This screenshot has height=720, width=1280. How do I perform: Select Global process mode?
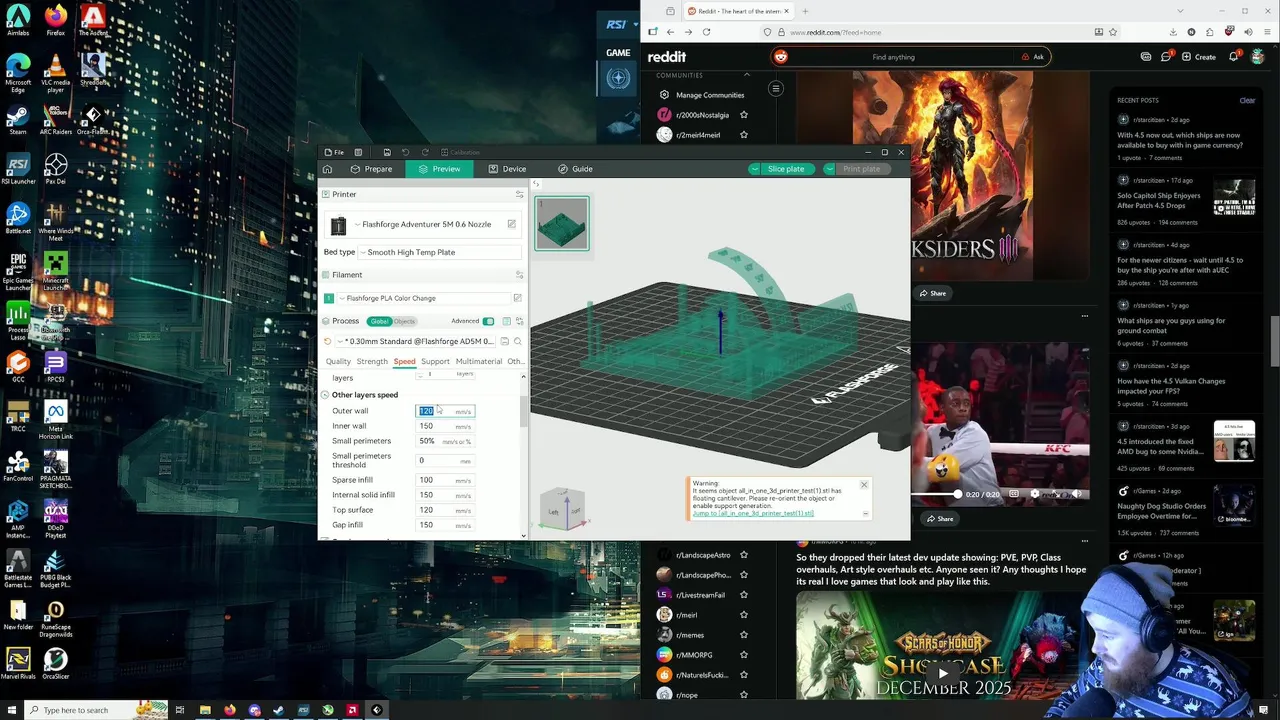(x=379, y=321)
